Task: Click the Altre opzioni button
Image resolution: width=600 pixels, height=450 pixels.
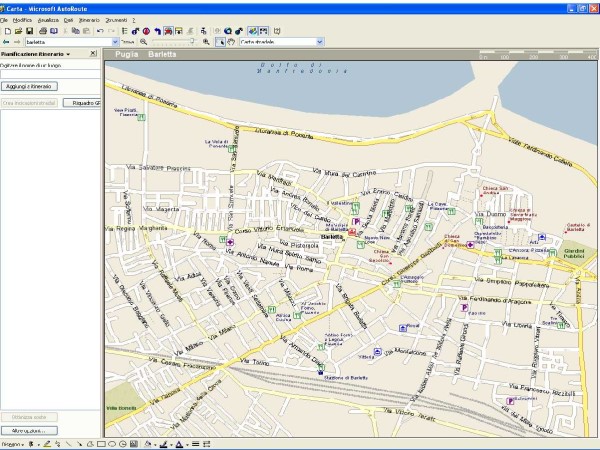Action: pos(29,430)
